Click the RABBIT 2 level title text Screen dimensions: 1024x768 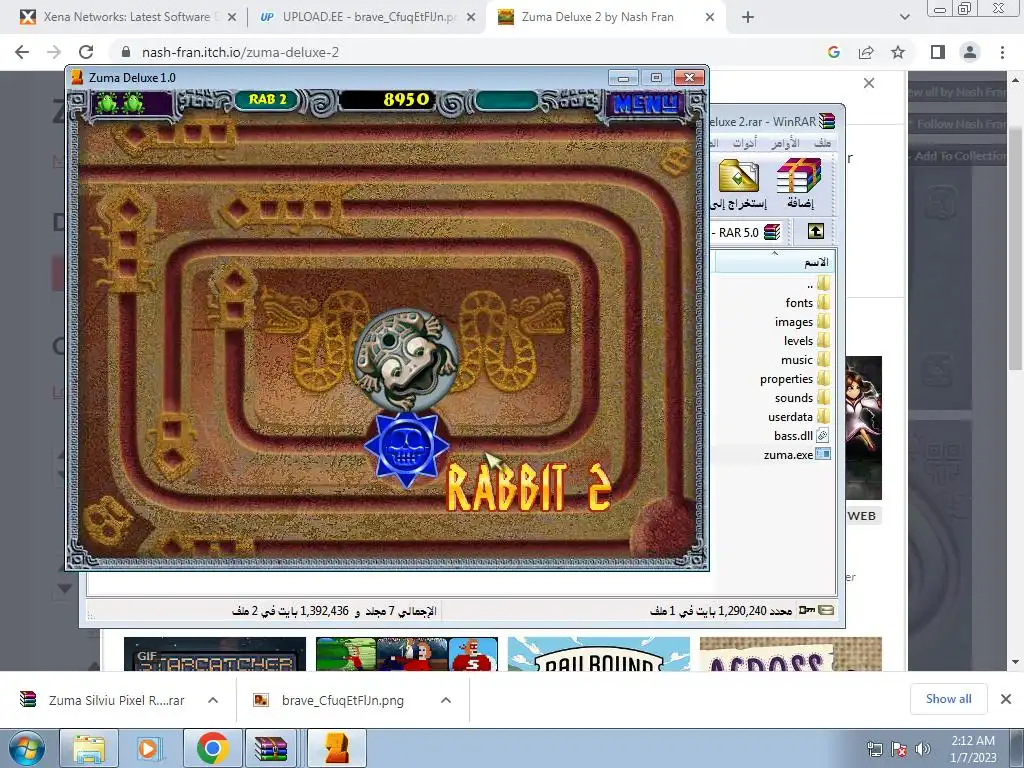(x=528, y=487)
